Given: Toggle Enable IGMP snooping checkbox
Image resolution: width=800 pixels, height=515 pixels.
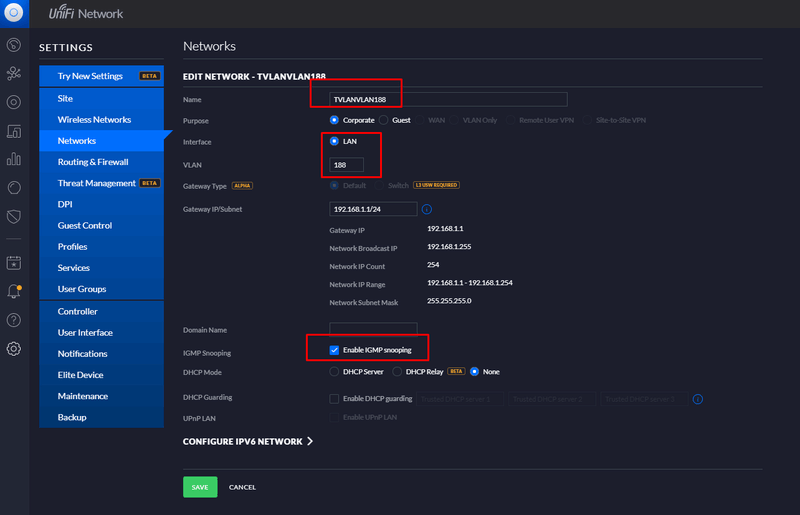Looking at the screenshot, I should [x=334, y=350].
